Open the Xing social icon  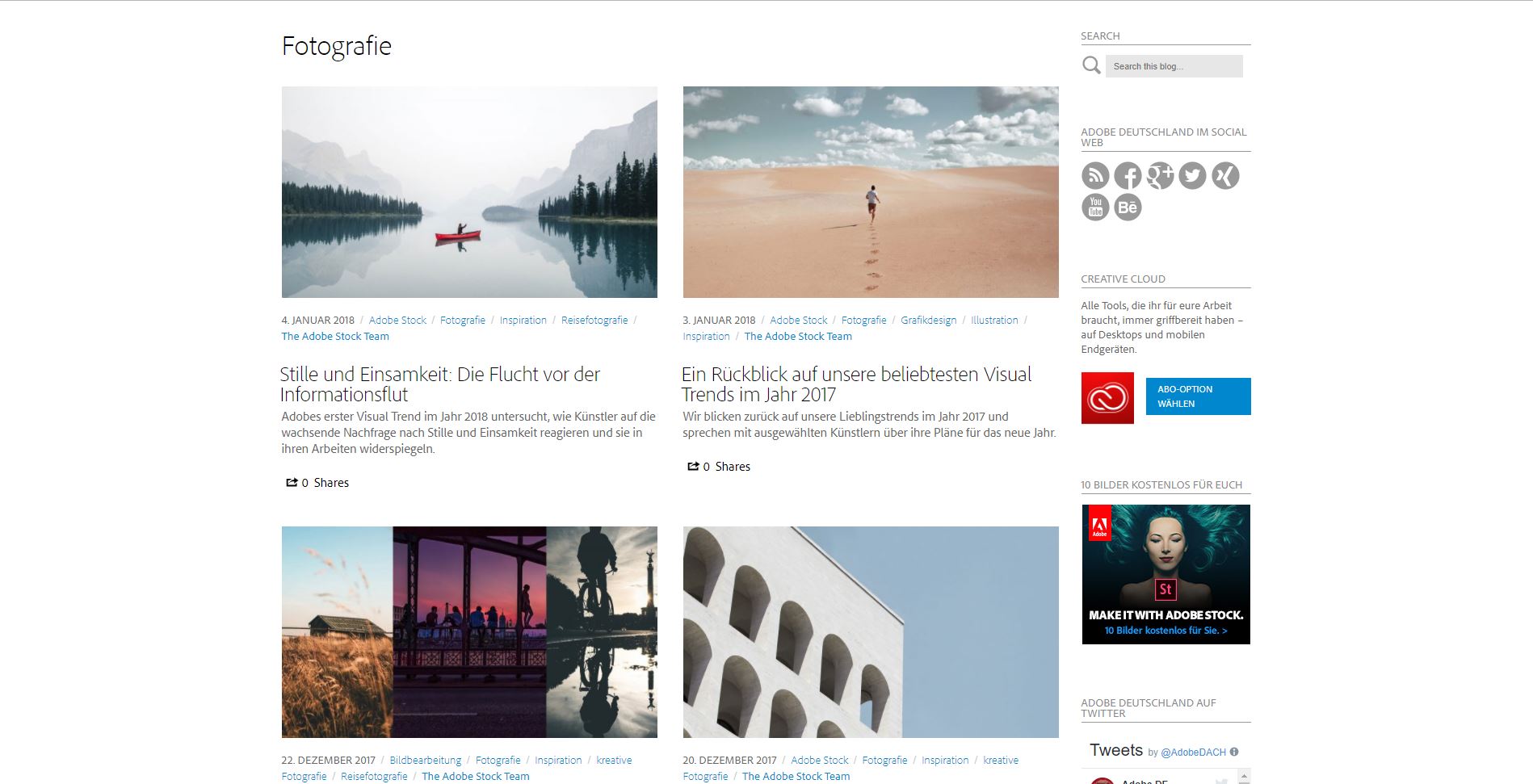click(1225, 176)
